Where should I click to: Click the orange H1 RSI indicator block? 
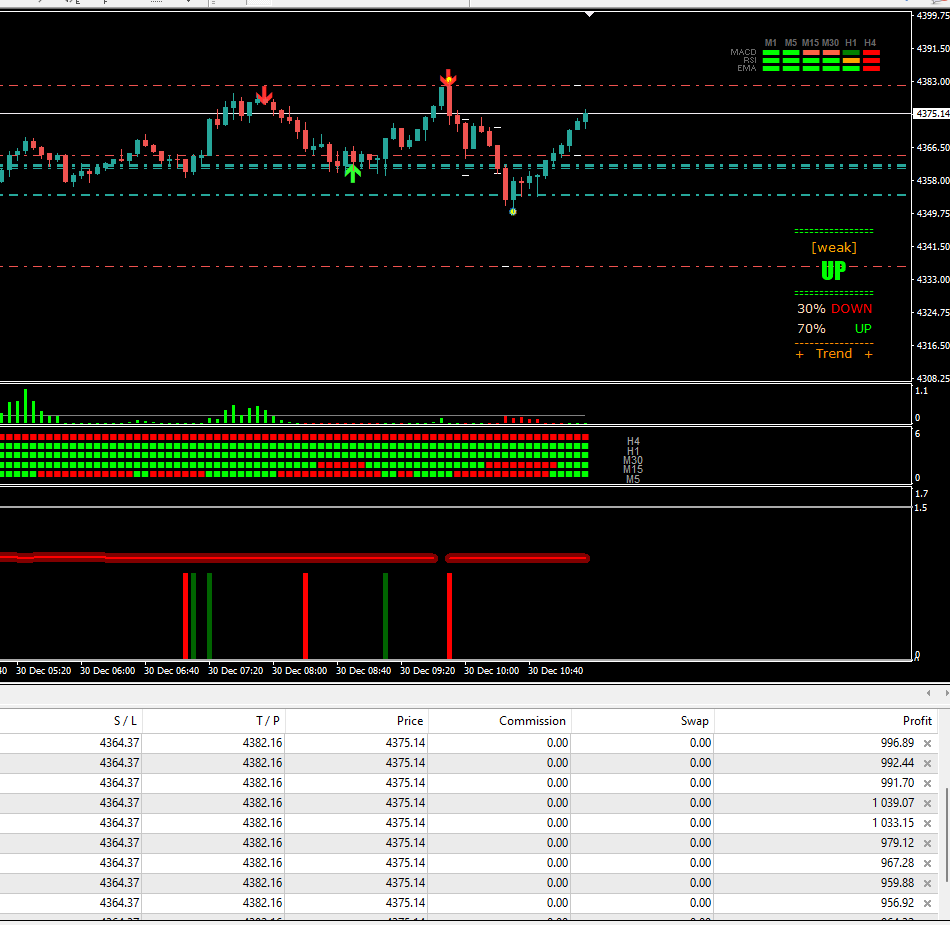click(851, 60)
